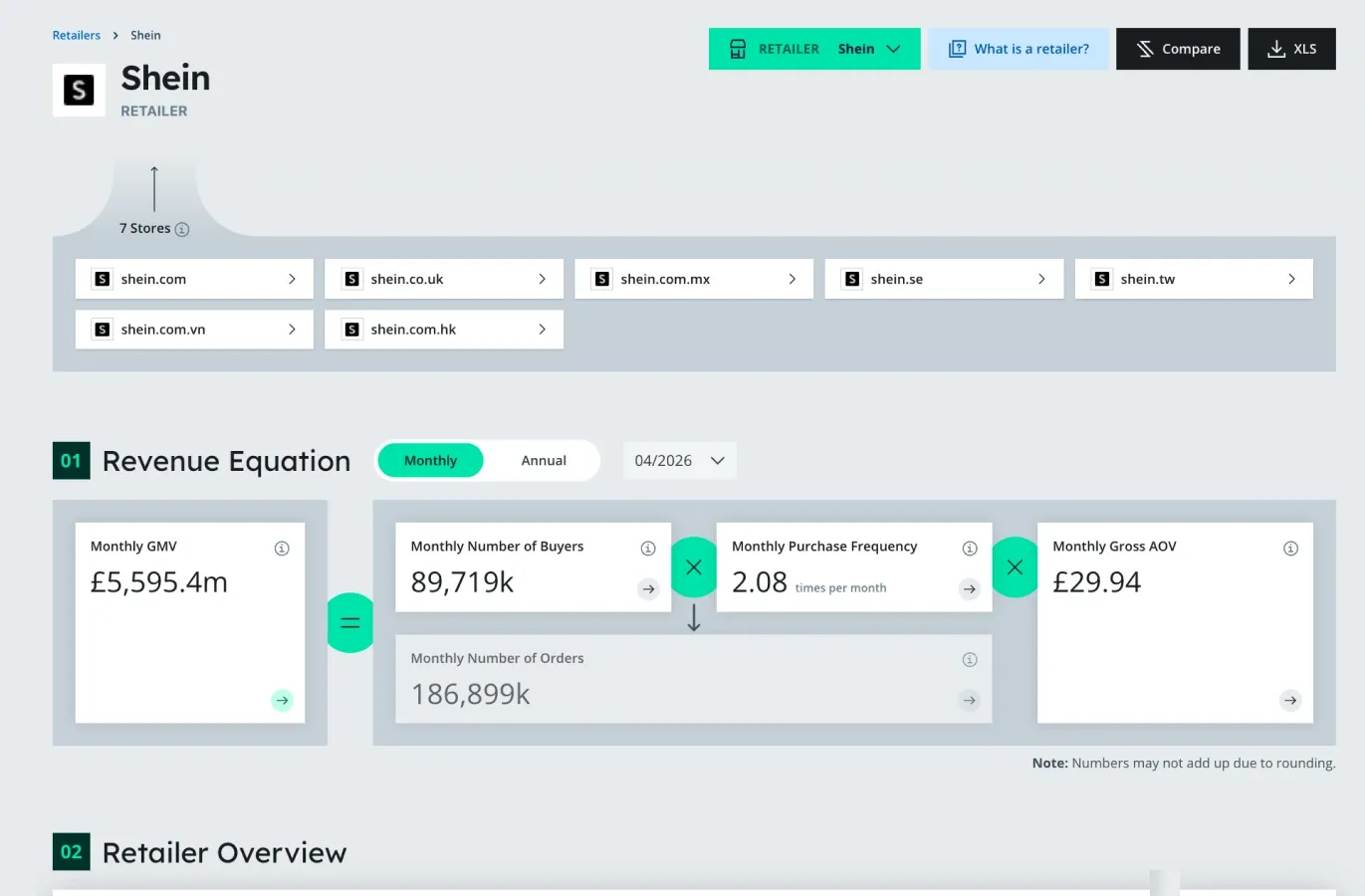
Task: Click the Shein breadcrumb text
Action: point(145,35)
